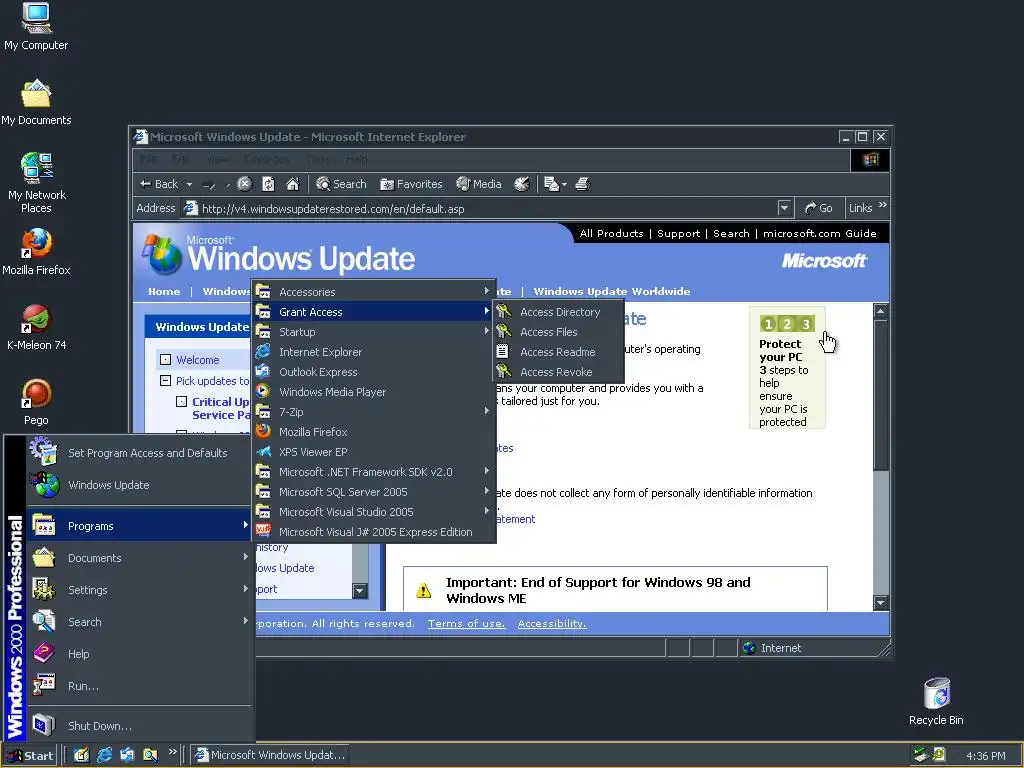Image resolution: width=1024 pixels, height=768 pixels.
Task: Open Windows Media Player program entry
Action: [x=374, y=392]
